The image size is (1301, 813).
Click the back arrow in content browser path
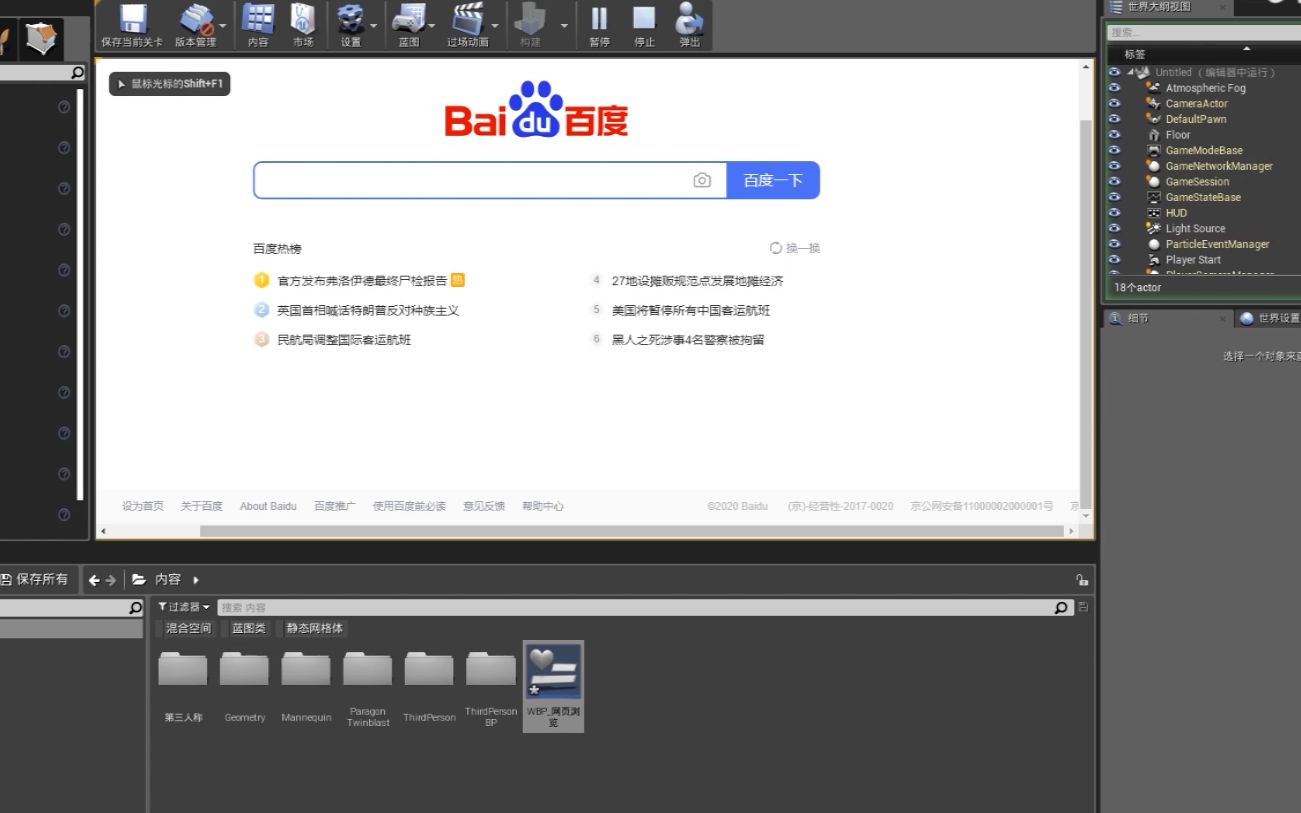[94, 580]
